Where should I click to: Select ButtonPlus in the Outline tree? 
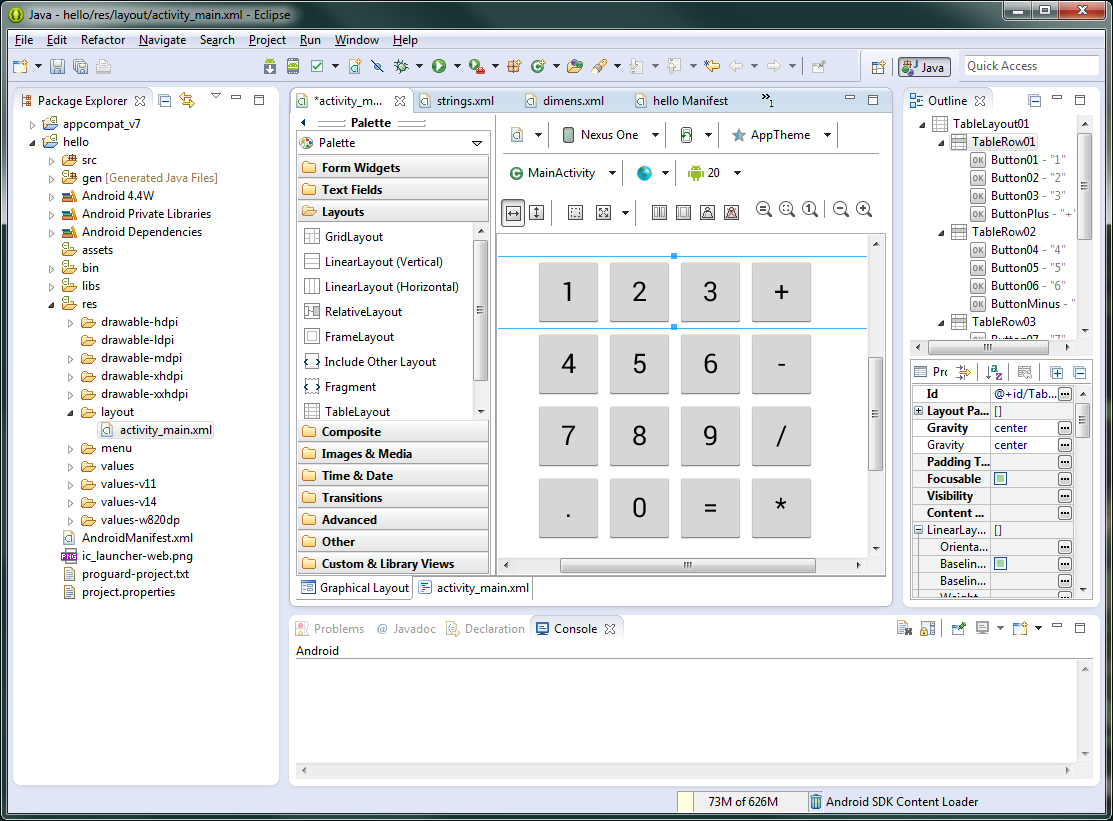coord(1019,214)
